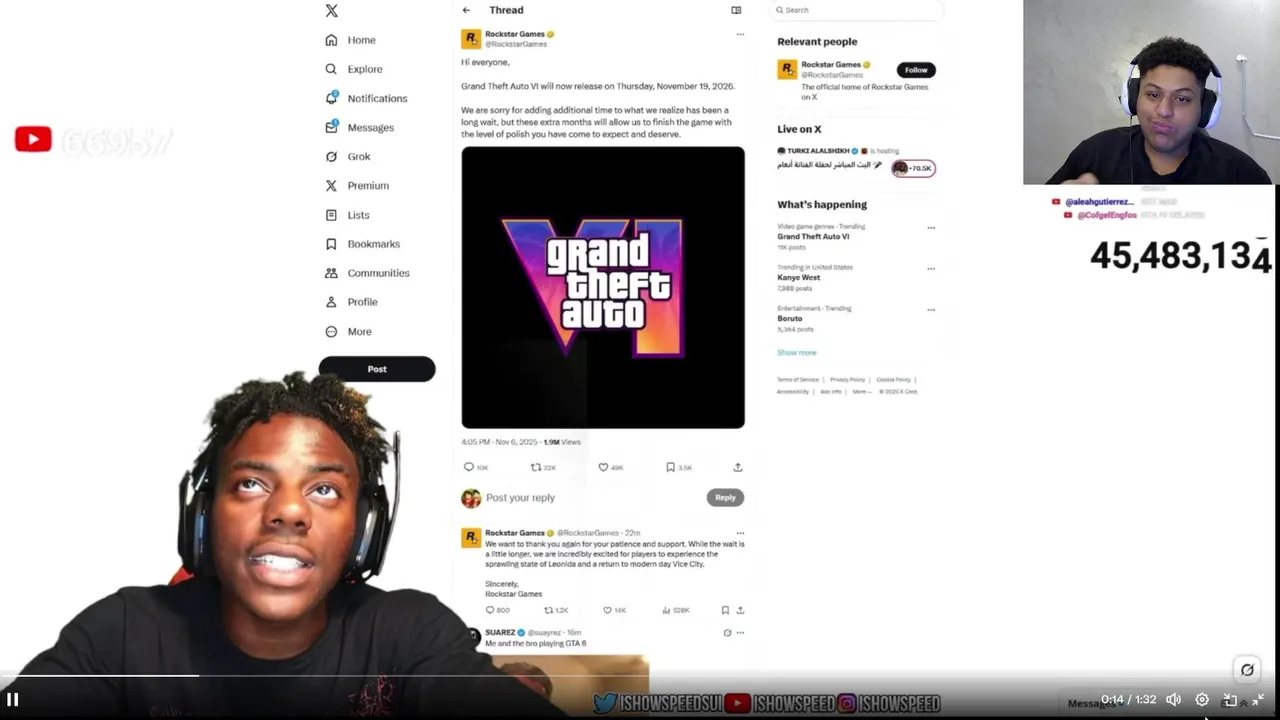Screen dimensions: 1280x720
Task: Pause the video playback
Action: click(13, 699)
